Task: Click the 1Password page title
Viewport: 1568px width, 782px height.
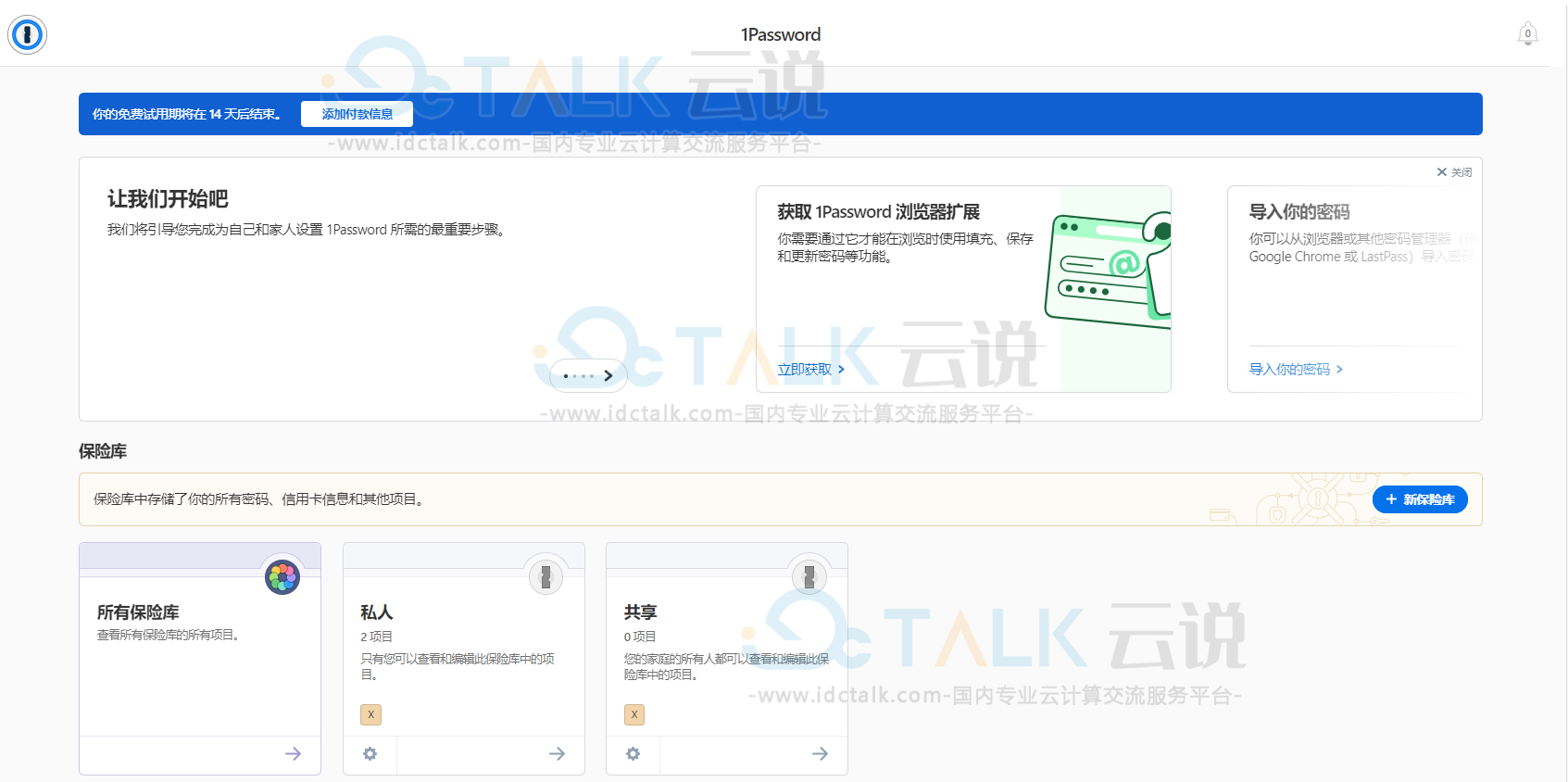Action: [x=781, y=34]
